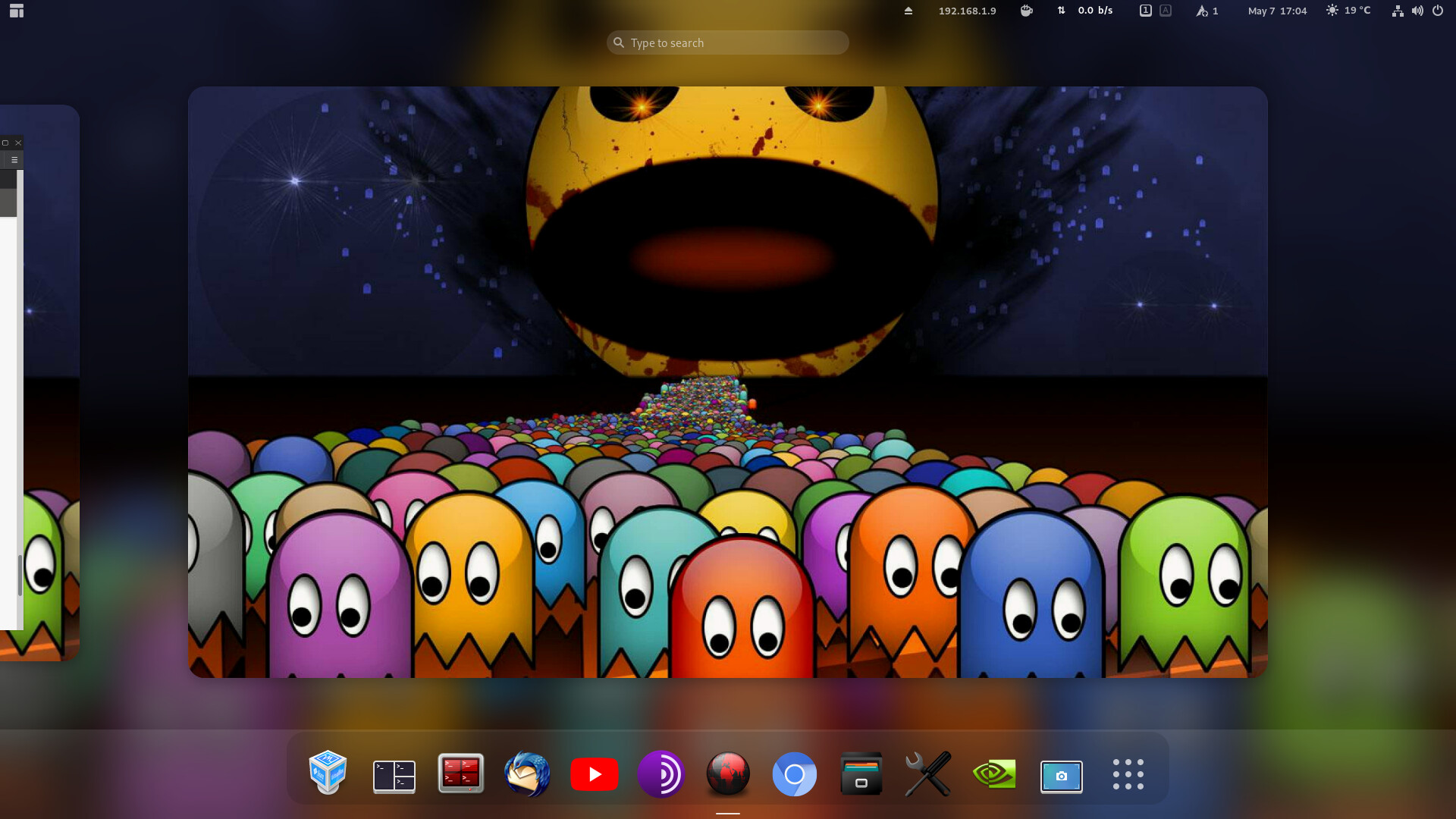Launch Tor Browser from the dock
1456x819 pixels.
tap(661, 773)
